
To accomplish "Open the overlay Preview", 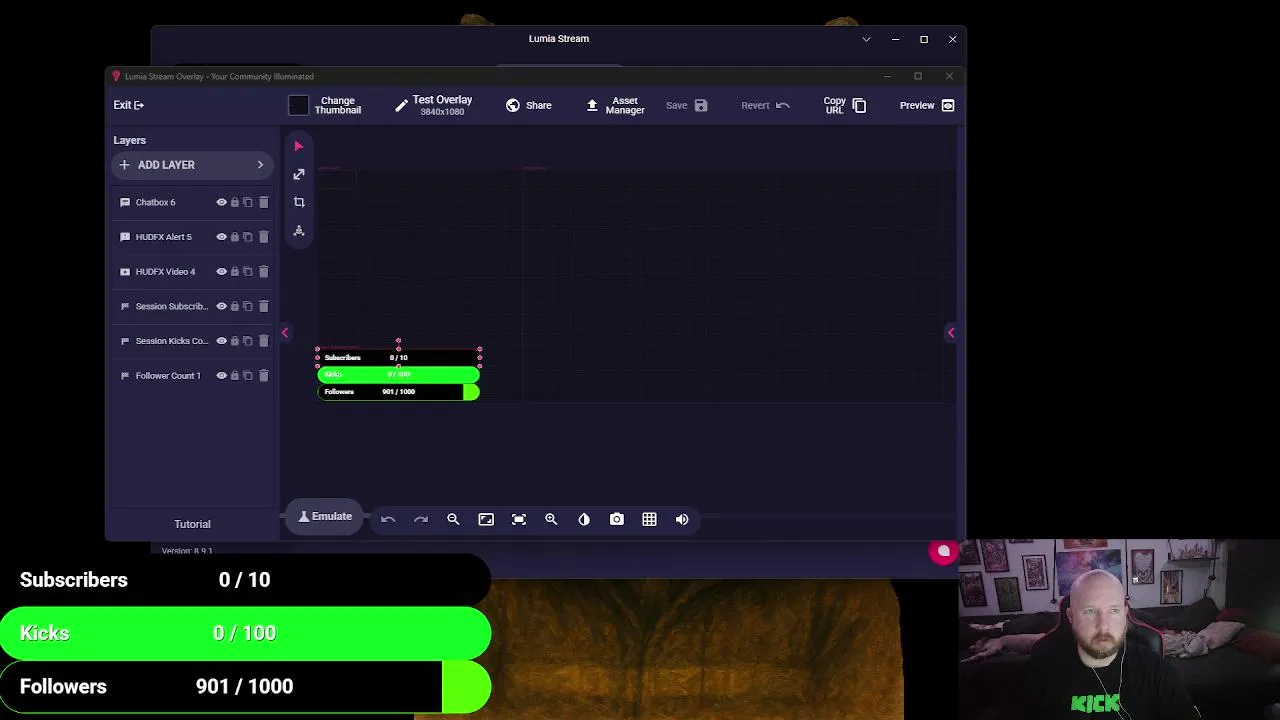I will tap(927, 105).
